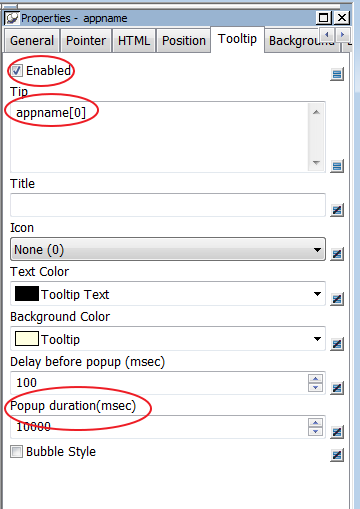
Task: Click link icon next to Icon dropdown
Action: coord(337,254)
